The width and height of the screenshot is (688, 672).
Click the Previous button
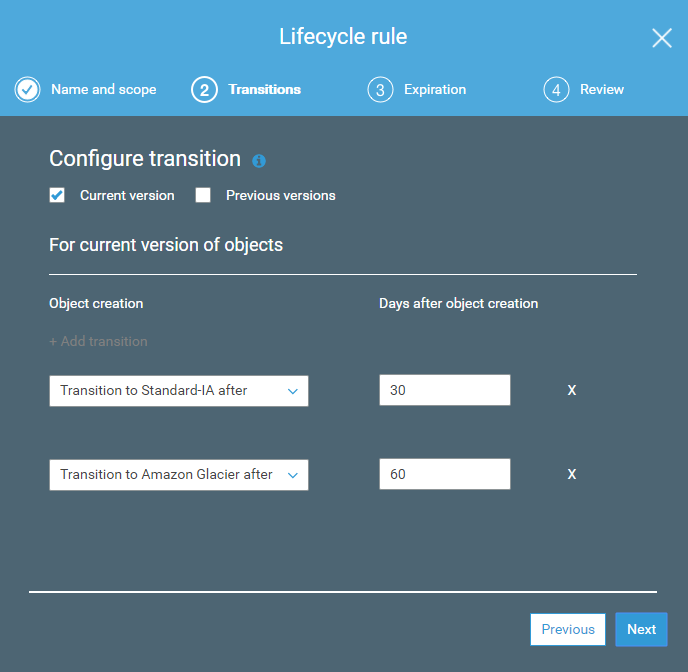click(x=568, y=629)
